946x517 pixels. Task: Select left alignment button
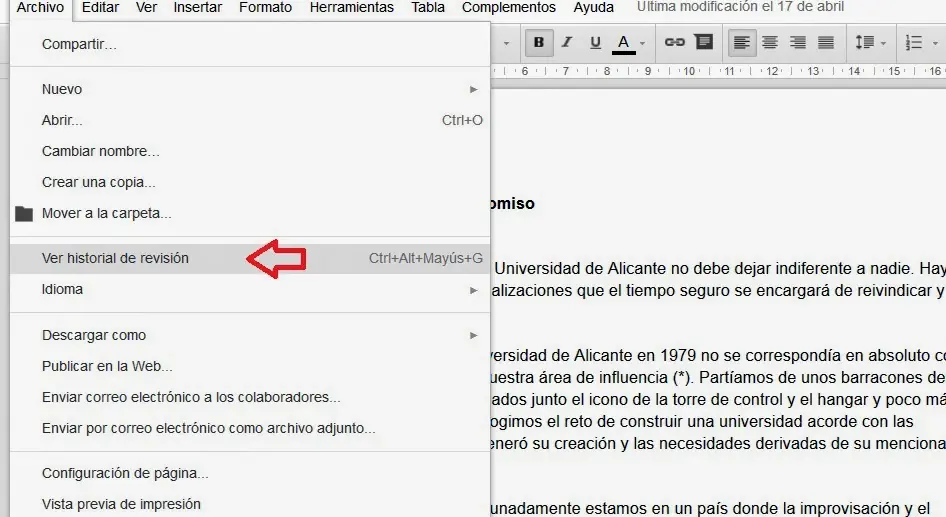[x=741, y=42]
